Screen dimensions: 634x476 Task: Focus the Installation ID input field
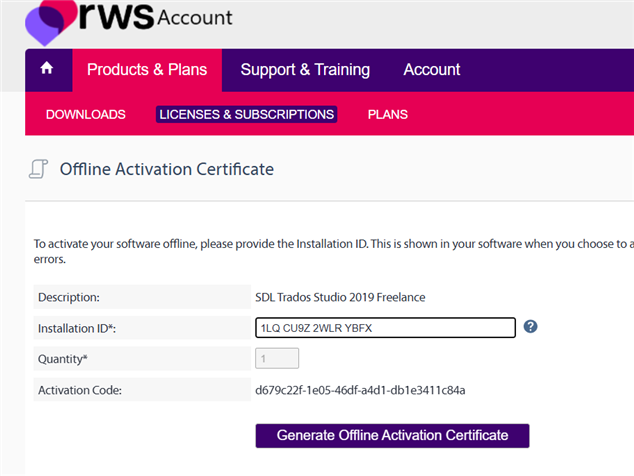point(385,328)
